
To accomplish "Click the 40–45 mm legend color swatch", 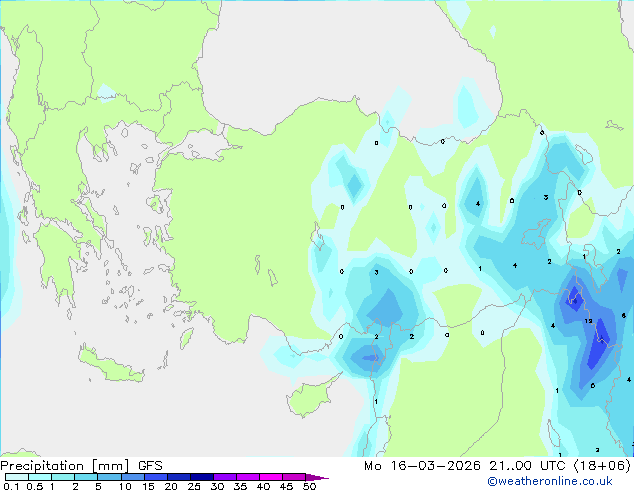I will click(x=271, y=477).
